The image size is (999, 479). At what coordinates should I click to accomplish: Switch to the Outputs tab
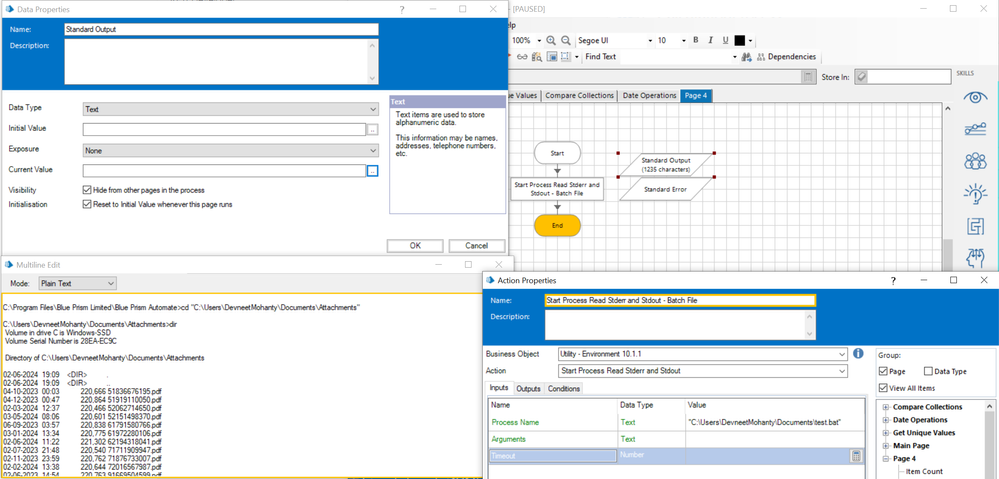pos(528,389)
